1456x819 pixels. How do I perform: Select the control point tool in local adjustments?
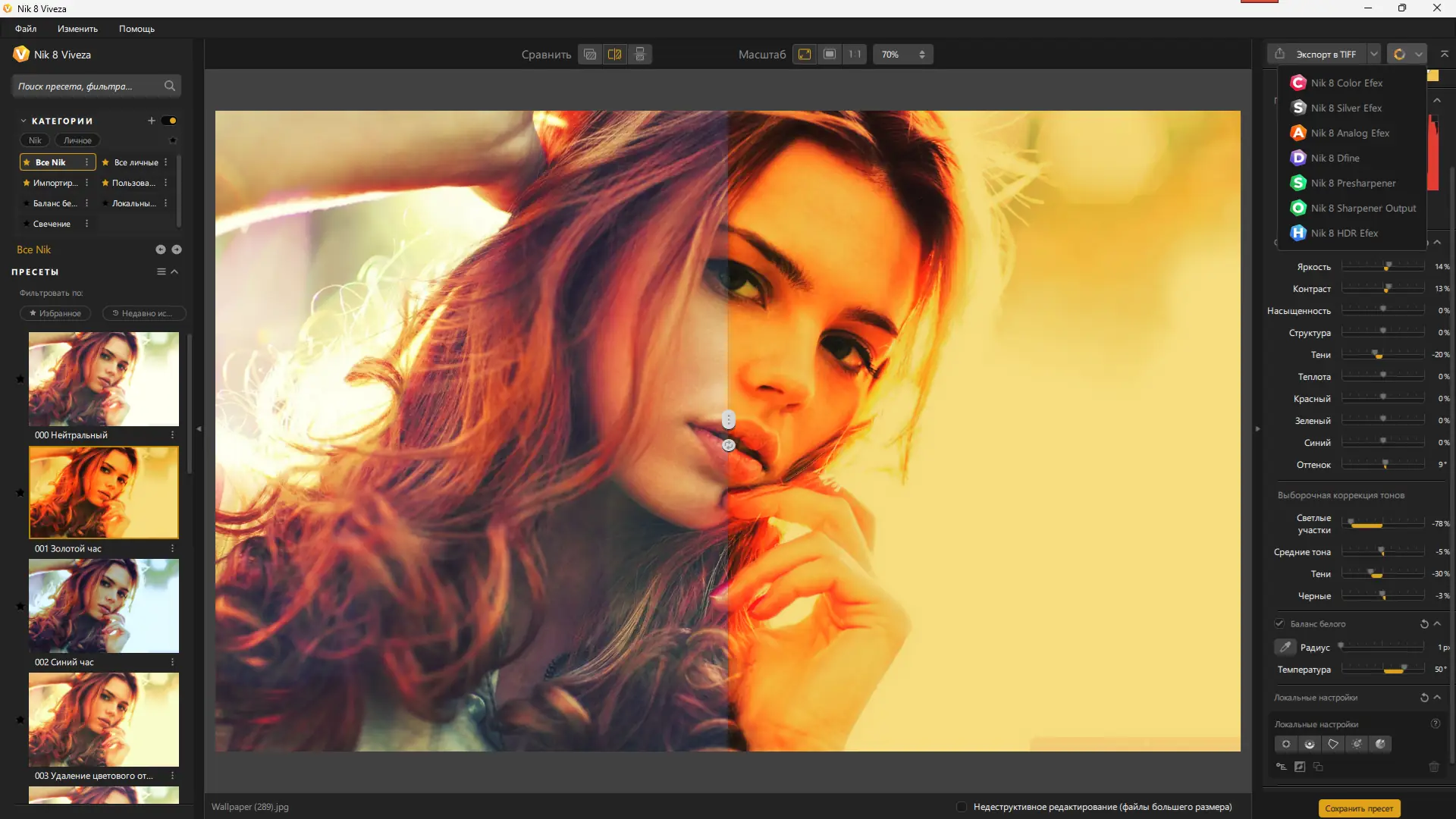[x=1286, y=744]
